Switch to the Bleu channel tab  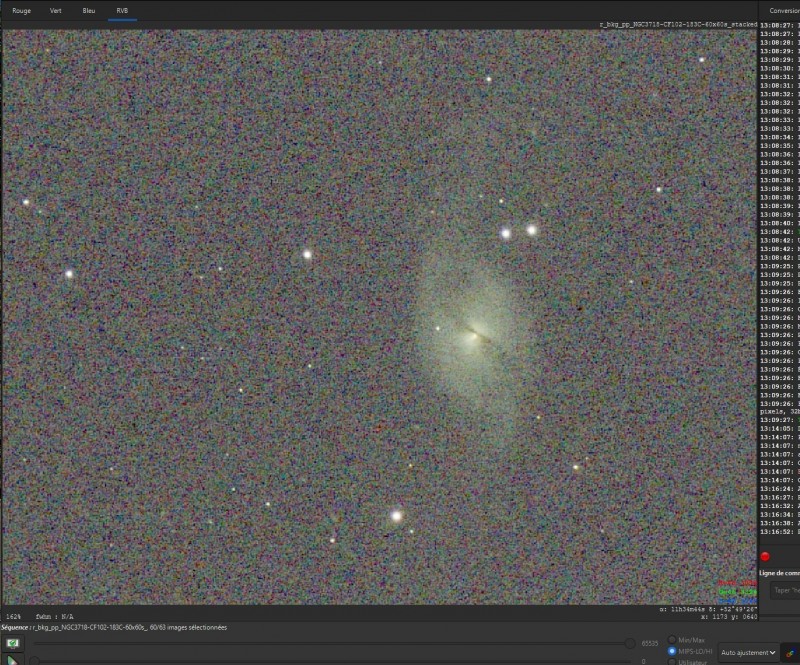click(x=89, y=11)
